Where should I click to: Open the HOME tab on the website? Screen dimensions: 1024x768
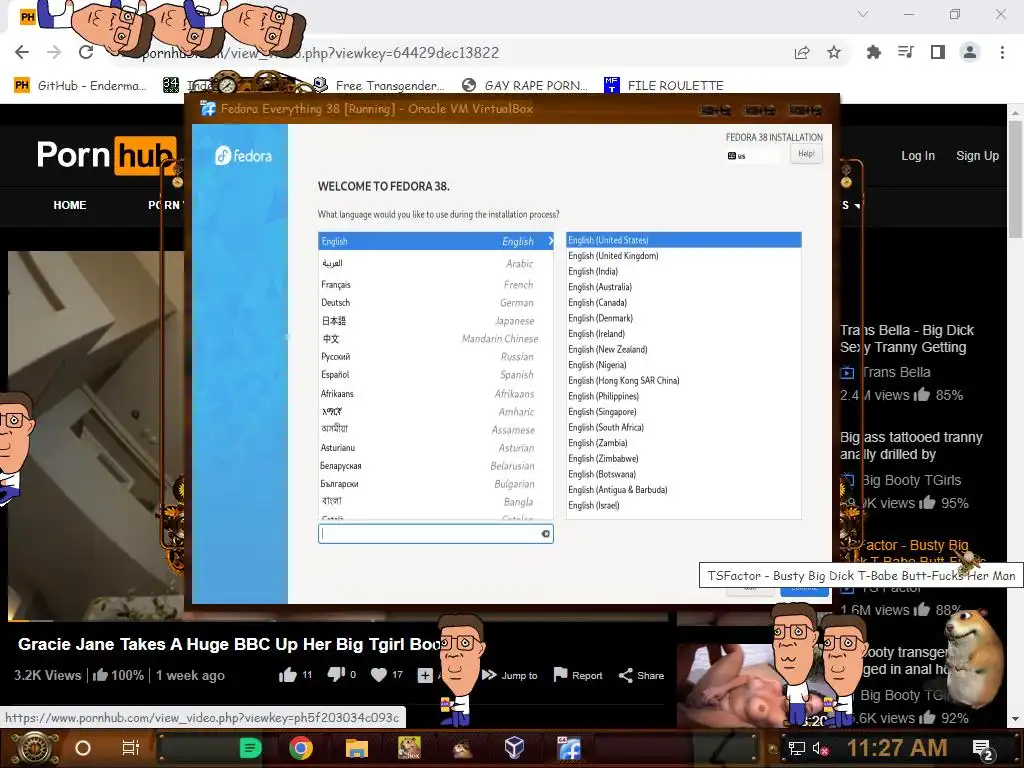pyautogui.click(x=70, y=205)
